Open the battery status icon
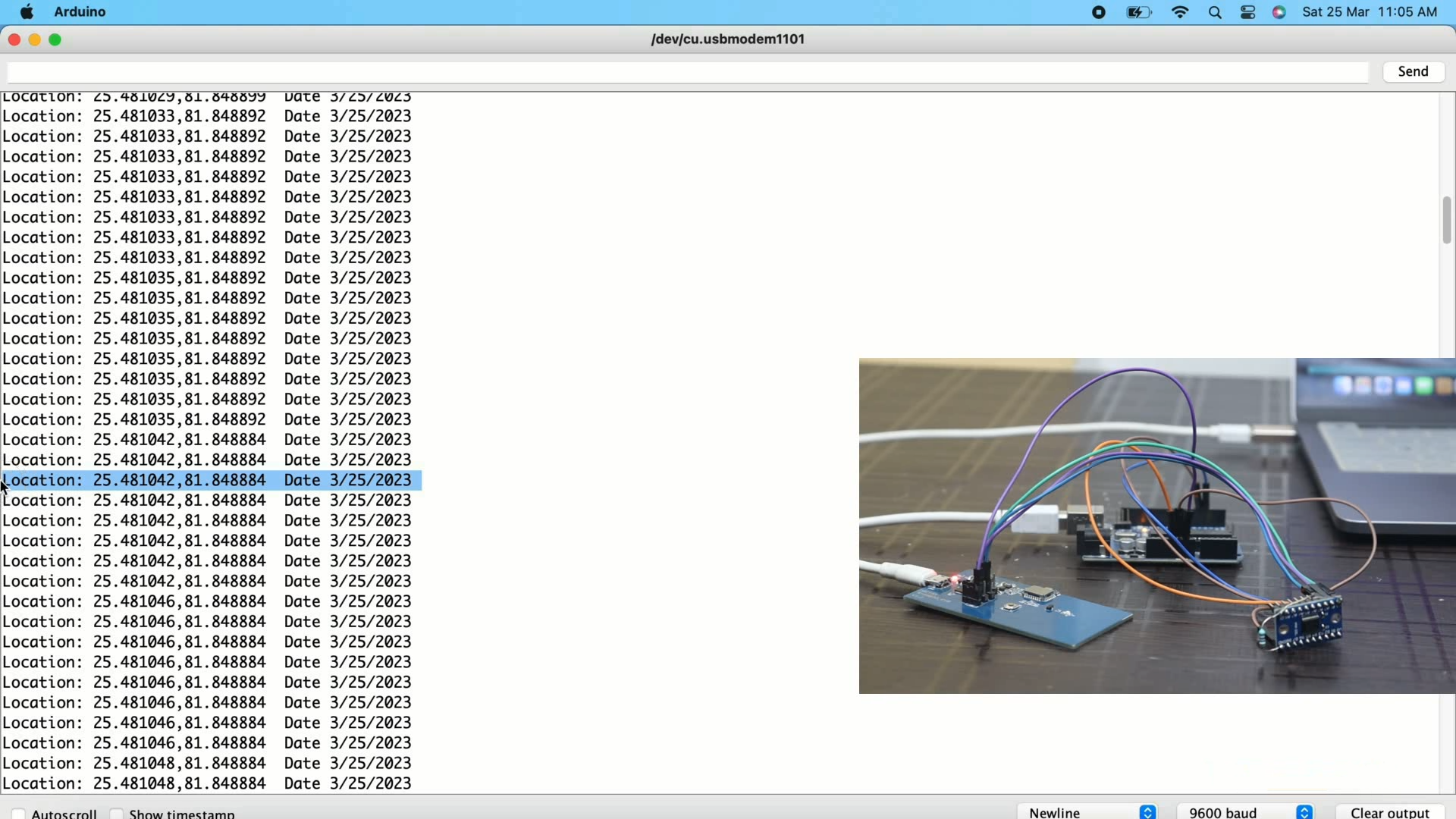This screenshot has width=1456, height=819. pyautogui.click(x=1138, y=13)
